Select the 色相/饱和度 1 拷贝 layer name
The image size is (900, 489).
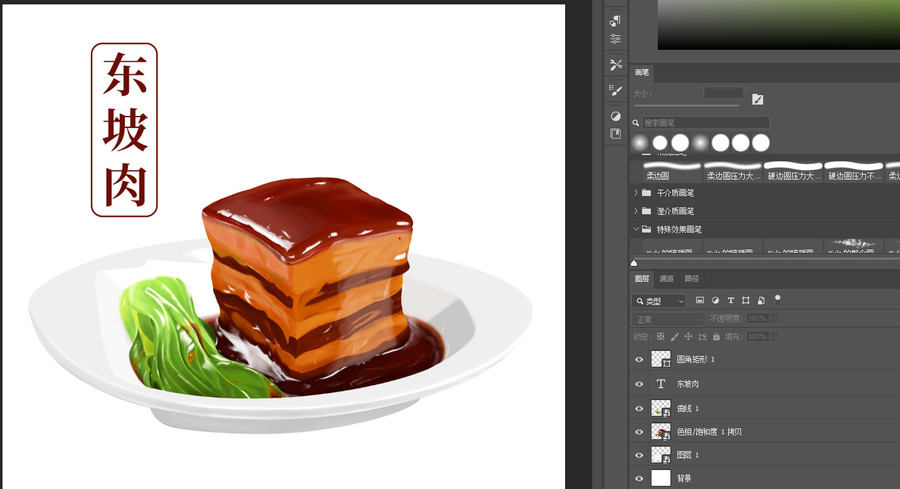tap(709, 432)
